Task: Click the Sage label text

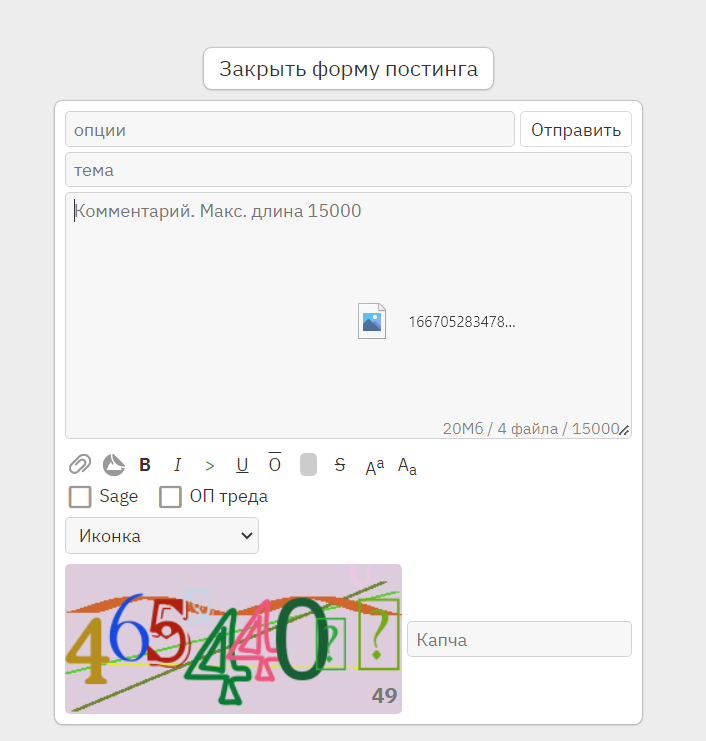Action: click(x=119, y=496)
